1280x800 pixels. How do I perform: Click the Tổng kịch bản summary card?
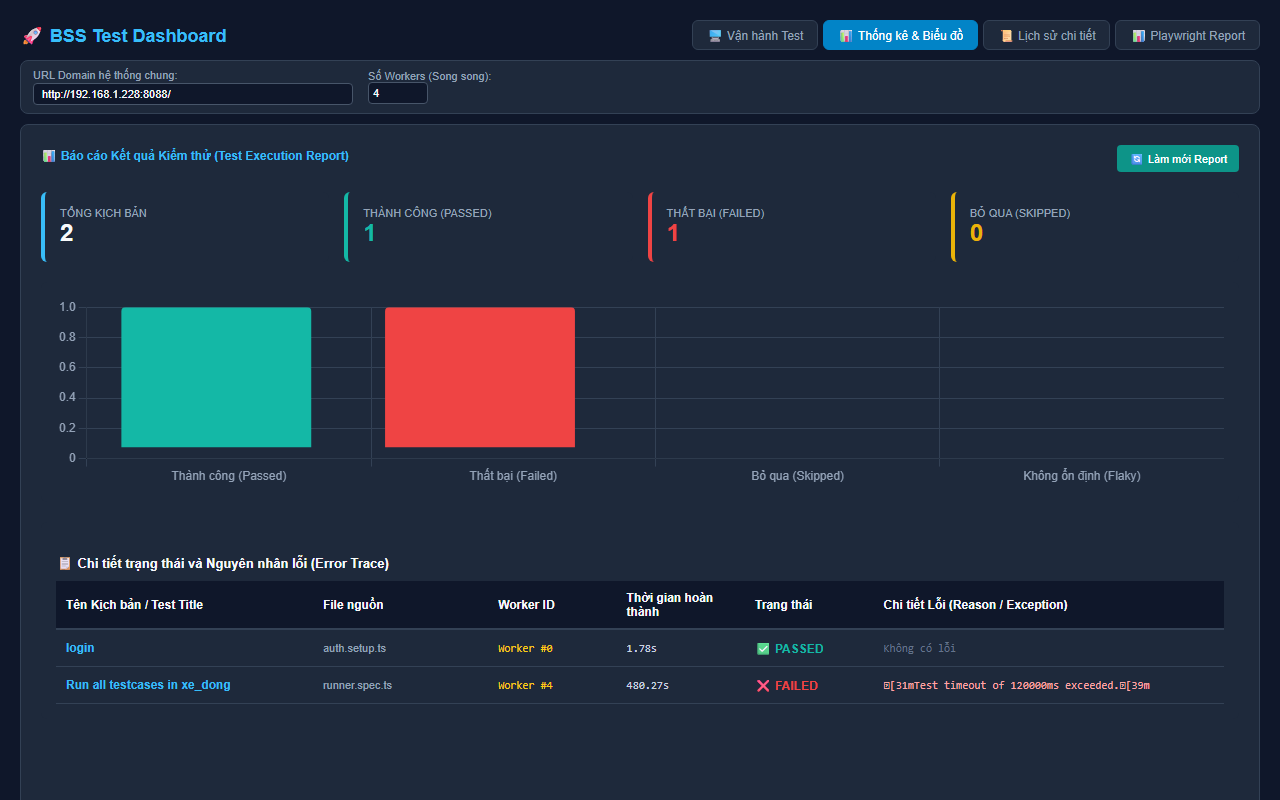click(183, 227)
